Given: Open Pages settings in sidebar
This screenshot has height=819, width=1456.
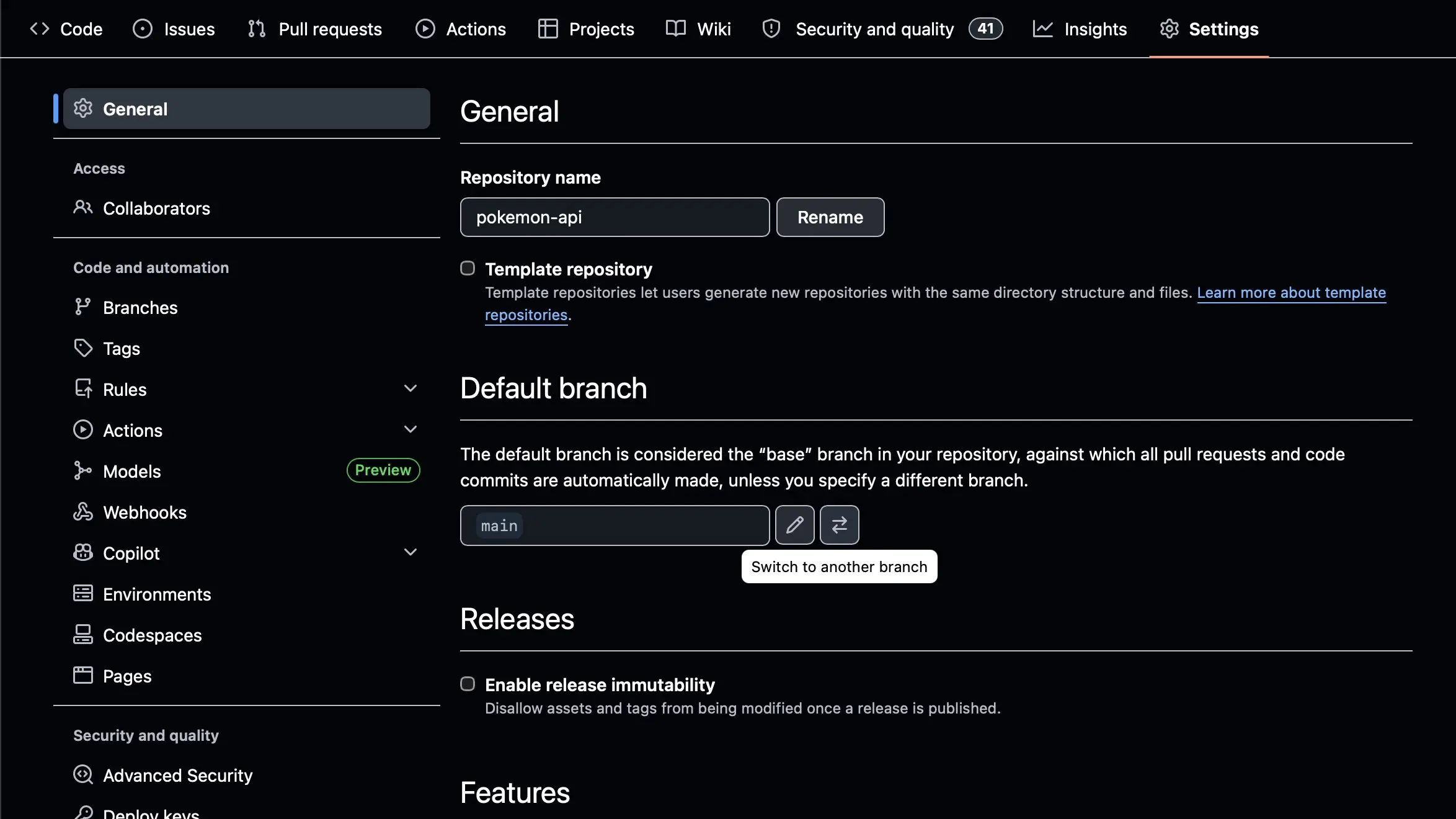Looking at the screenshot, I should click(x=247, y=676).
